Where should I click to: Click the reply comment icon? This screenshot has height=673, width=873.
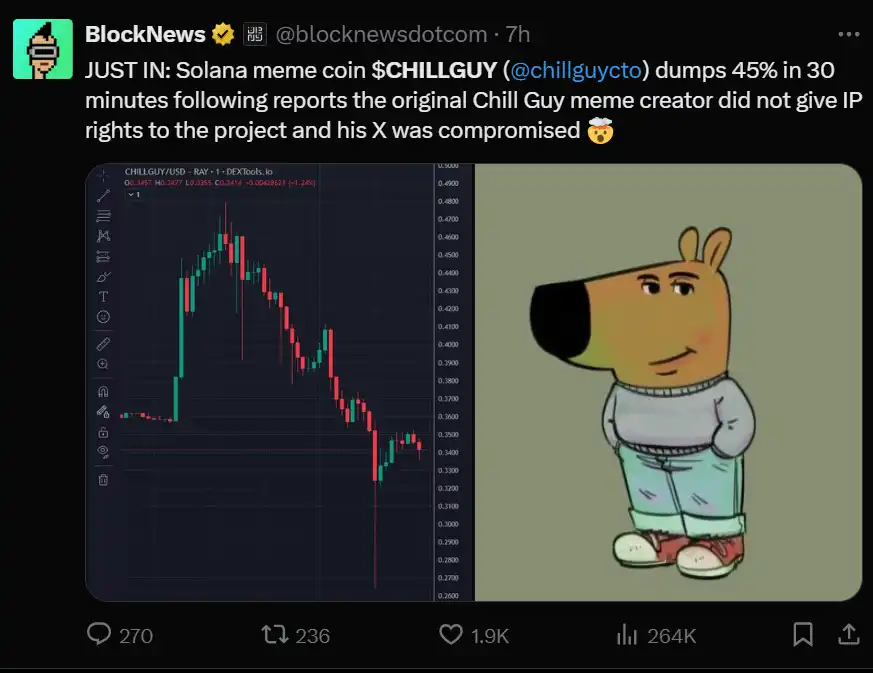(x=99, y=634)
